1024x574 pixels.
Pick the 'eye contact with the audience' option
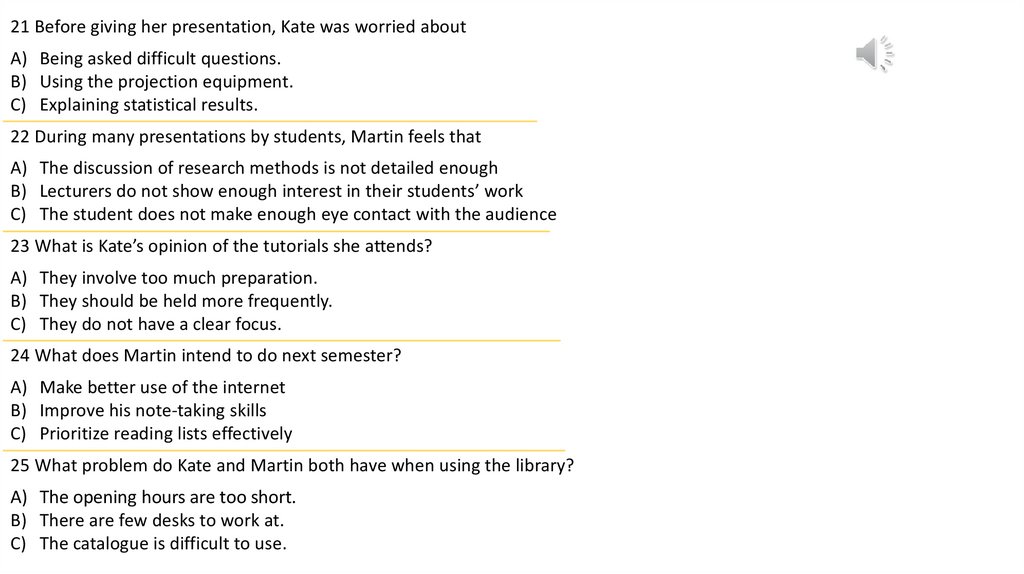pos(298,214)
